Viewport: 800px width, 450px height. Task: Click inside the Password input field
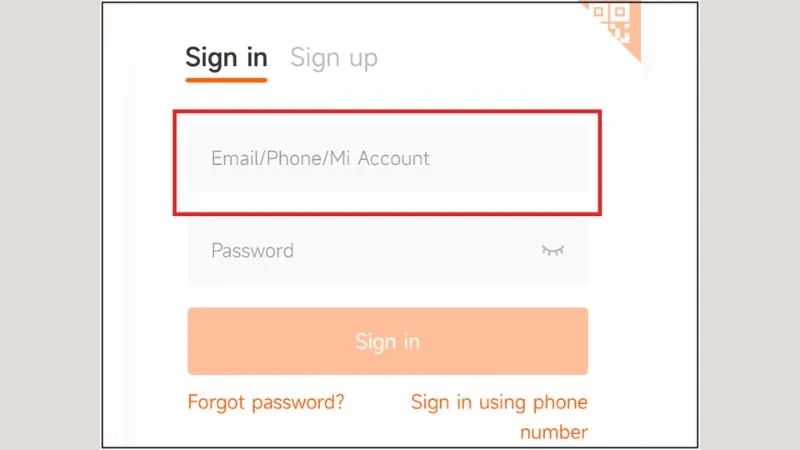click(x=388, y=251)
